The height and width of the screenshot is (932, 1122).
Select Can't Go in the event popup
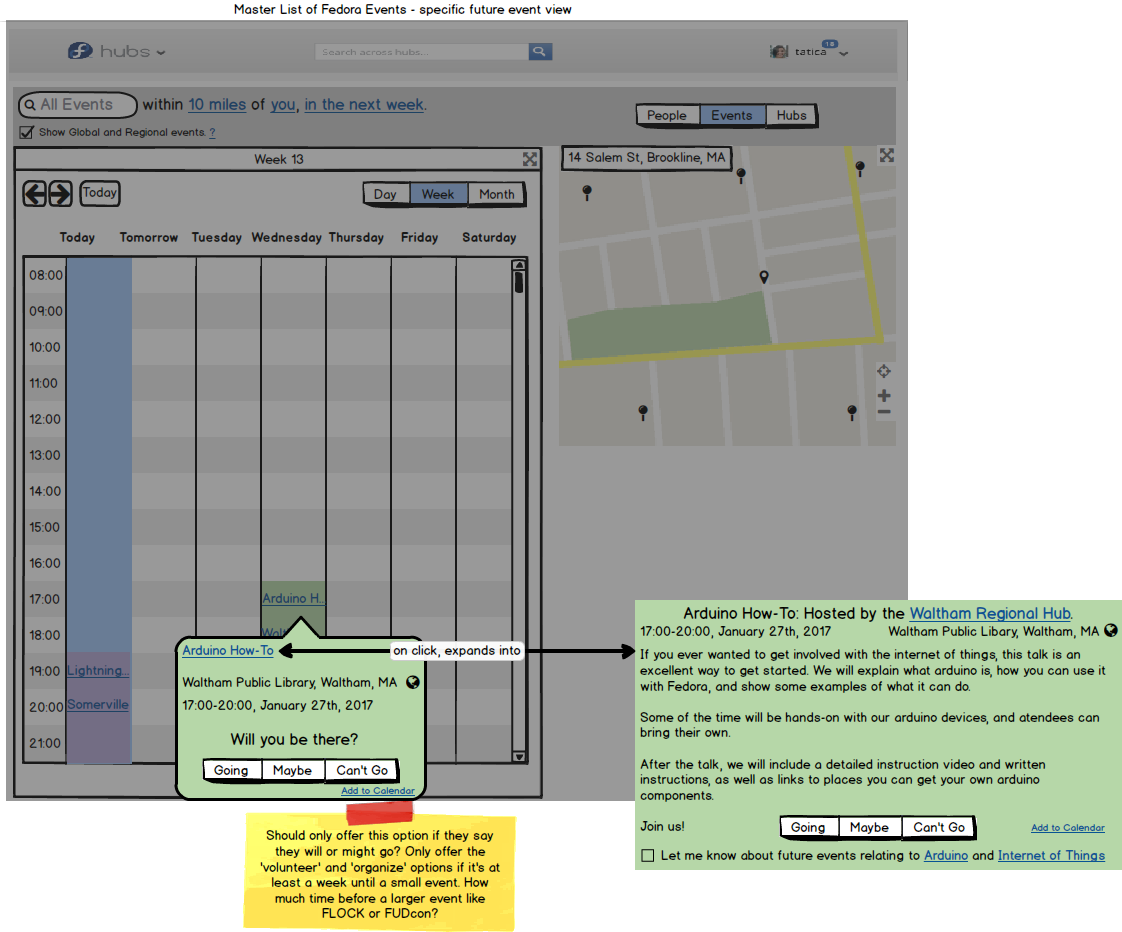coord(362,770)
